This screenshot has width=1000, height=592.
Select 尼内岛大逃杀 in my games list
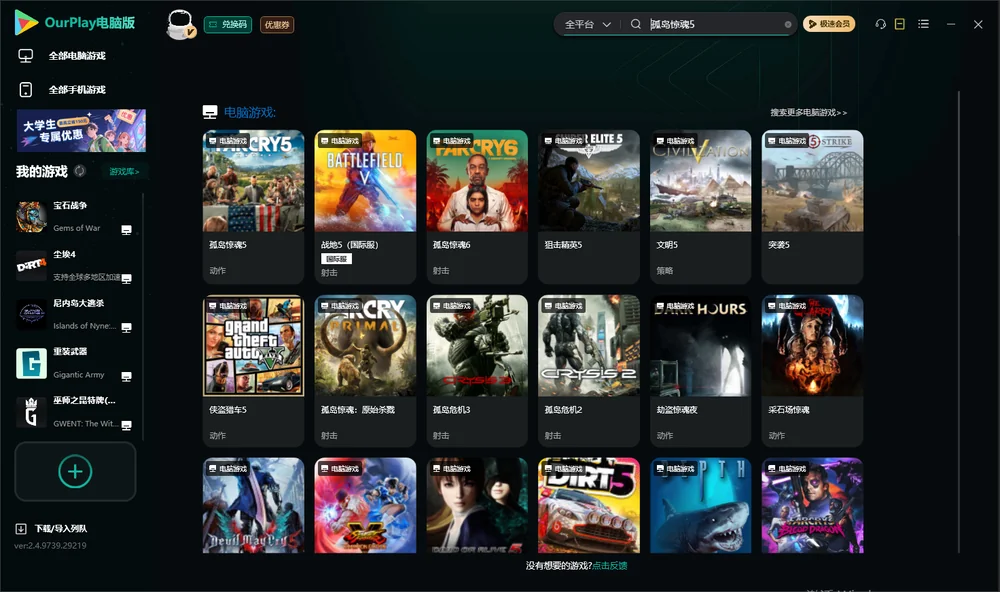pos(75,314)
